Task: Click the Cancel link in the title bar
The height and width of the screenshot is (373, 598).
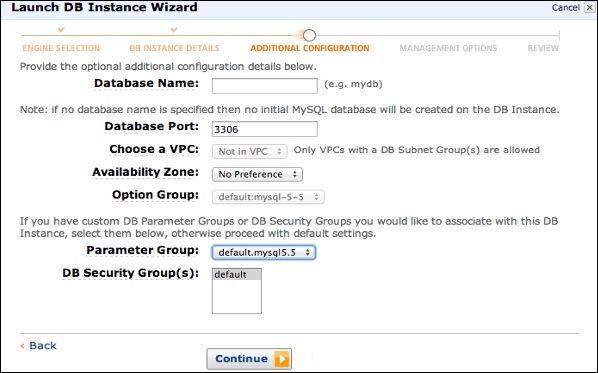Action: click(x=566, y=8)
